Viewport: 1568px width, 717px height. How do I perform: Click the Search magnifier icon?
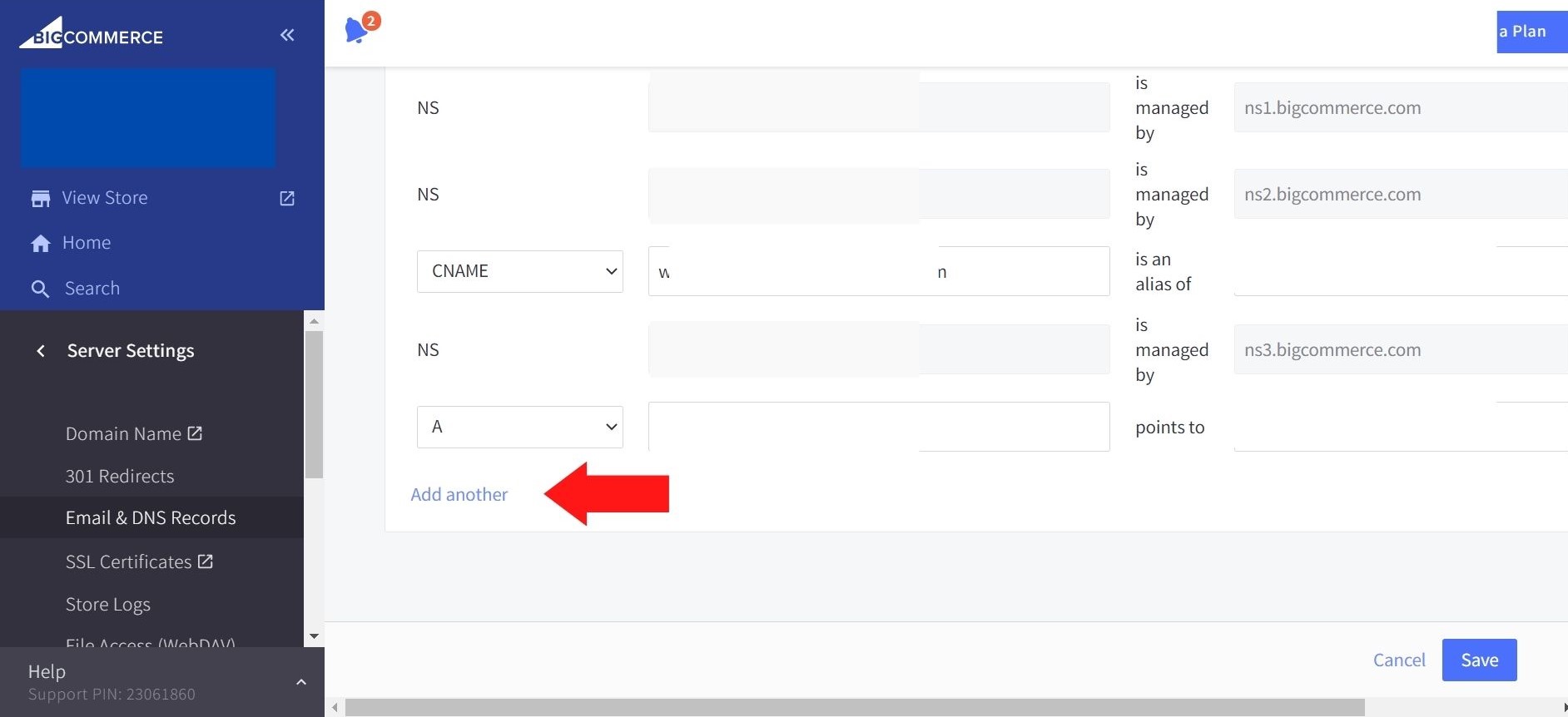40,289
